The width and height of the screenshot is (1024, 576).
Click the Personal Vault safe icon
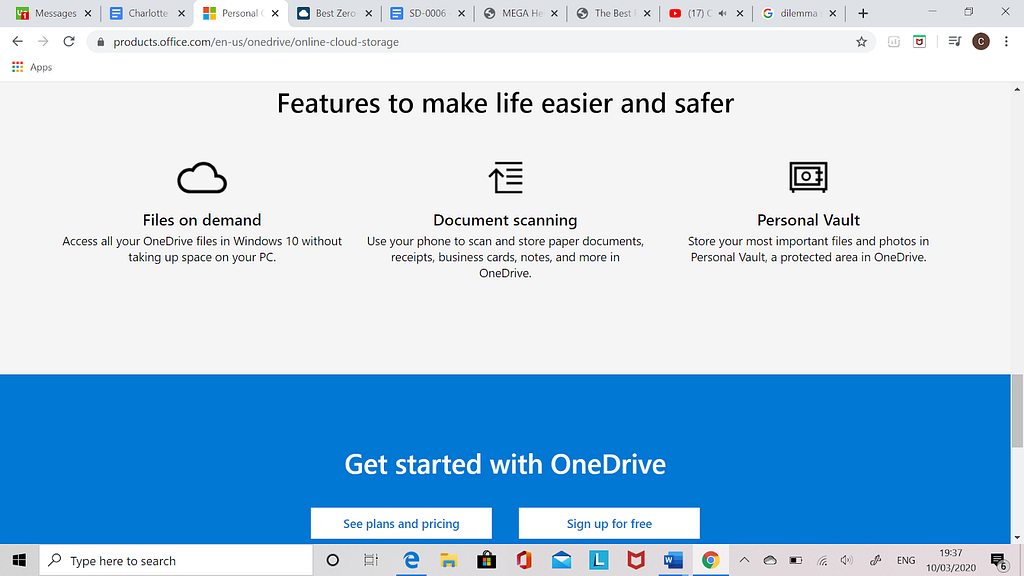(x=808, y=177)
